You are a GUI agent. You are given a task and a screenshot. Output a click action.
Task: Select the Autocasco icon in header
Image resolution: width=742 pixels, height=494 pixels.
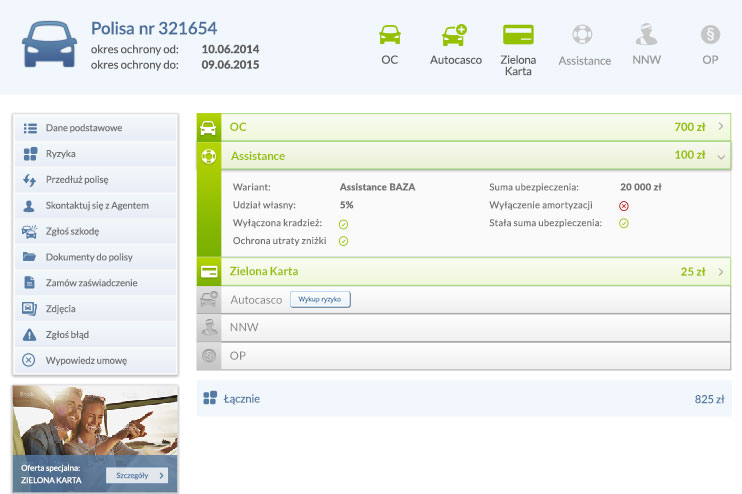[x=455, y=35]
